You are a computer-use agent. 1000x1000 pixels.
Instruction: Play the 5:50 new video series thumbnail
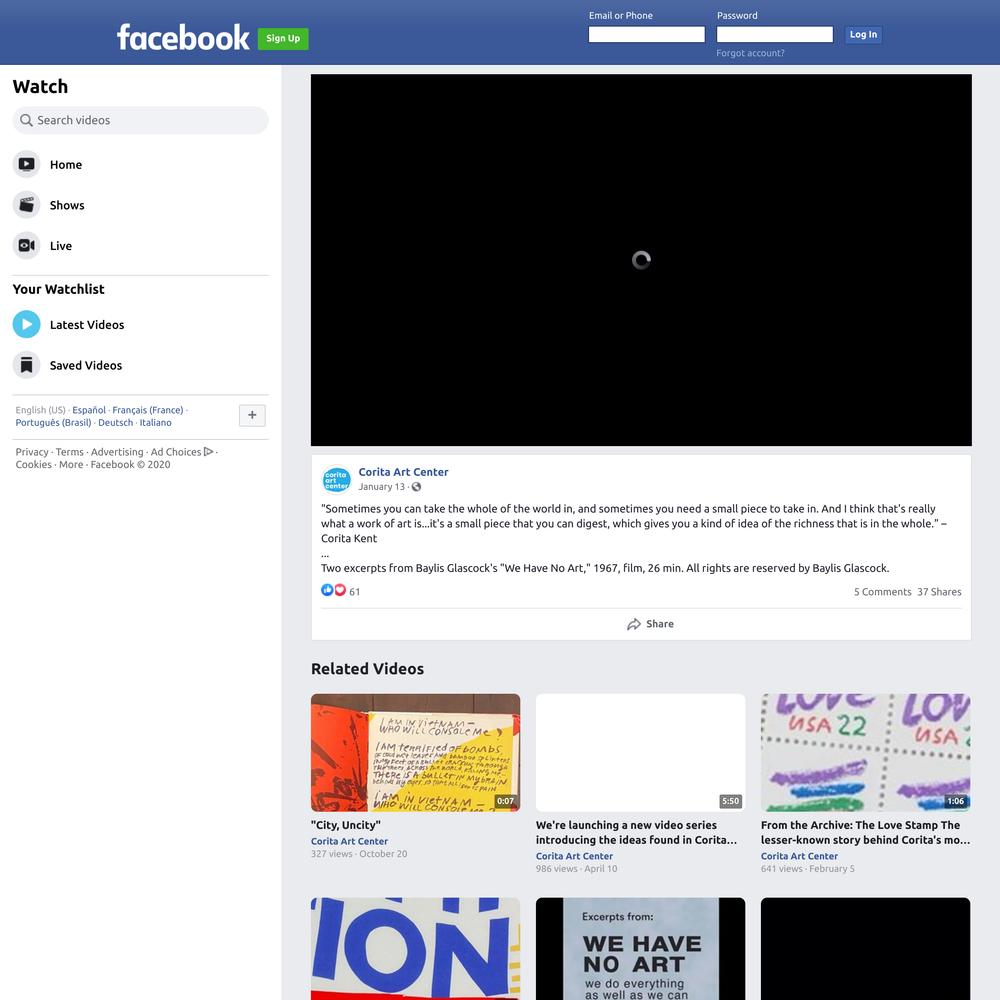click(x=640, y=753)
